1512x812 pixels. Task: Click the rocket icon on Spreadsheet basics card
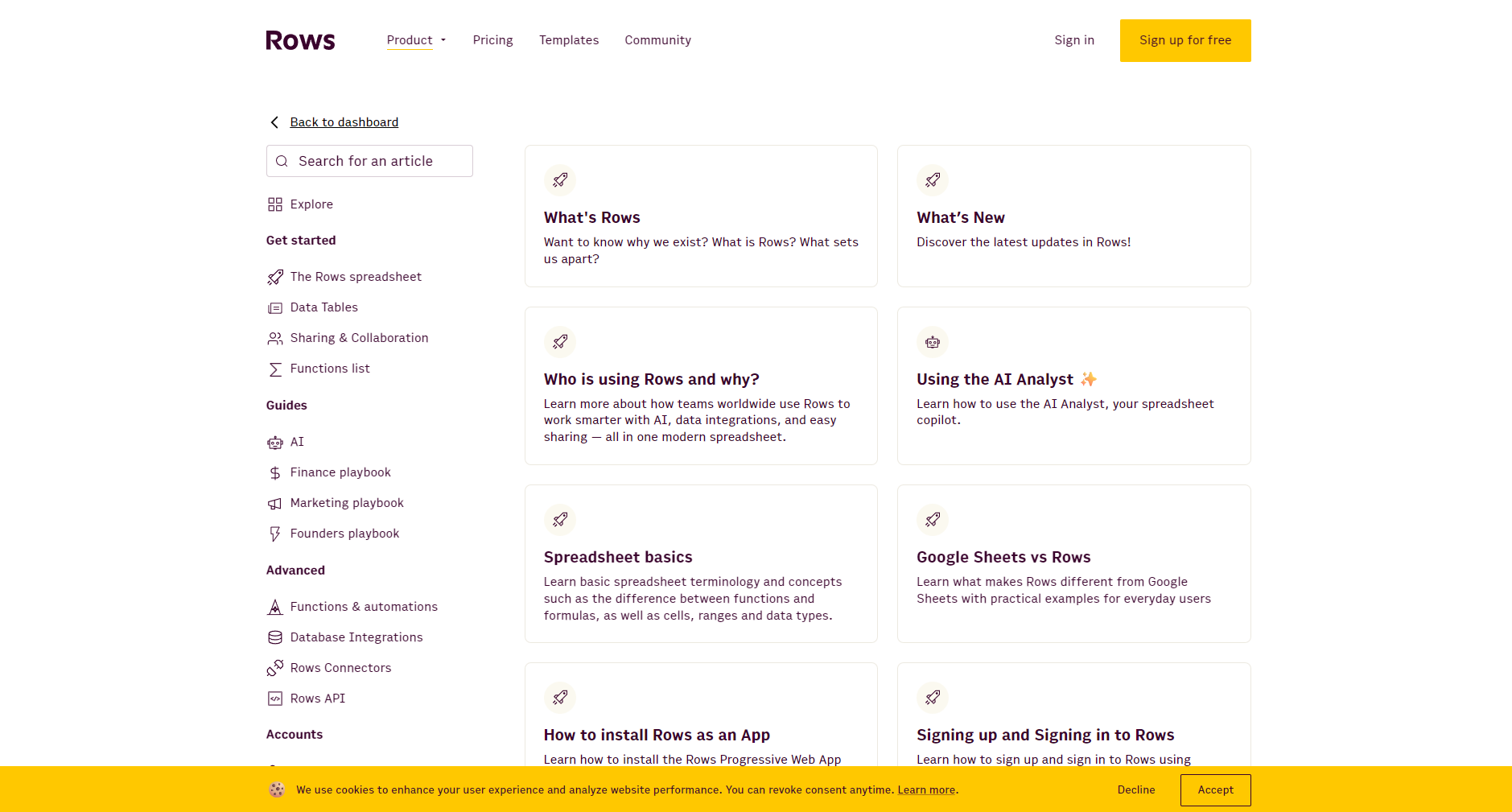click(560, 520)
